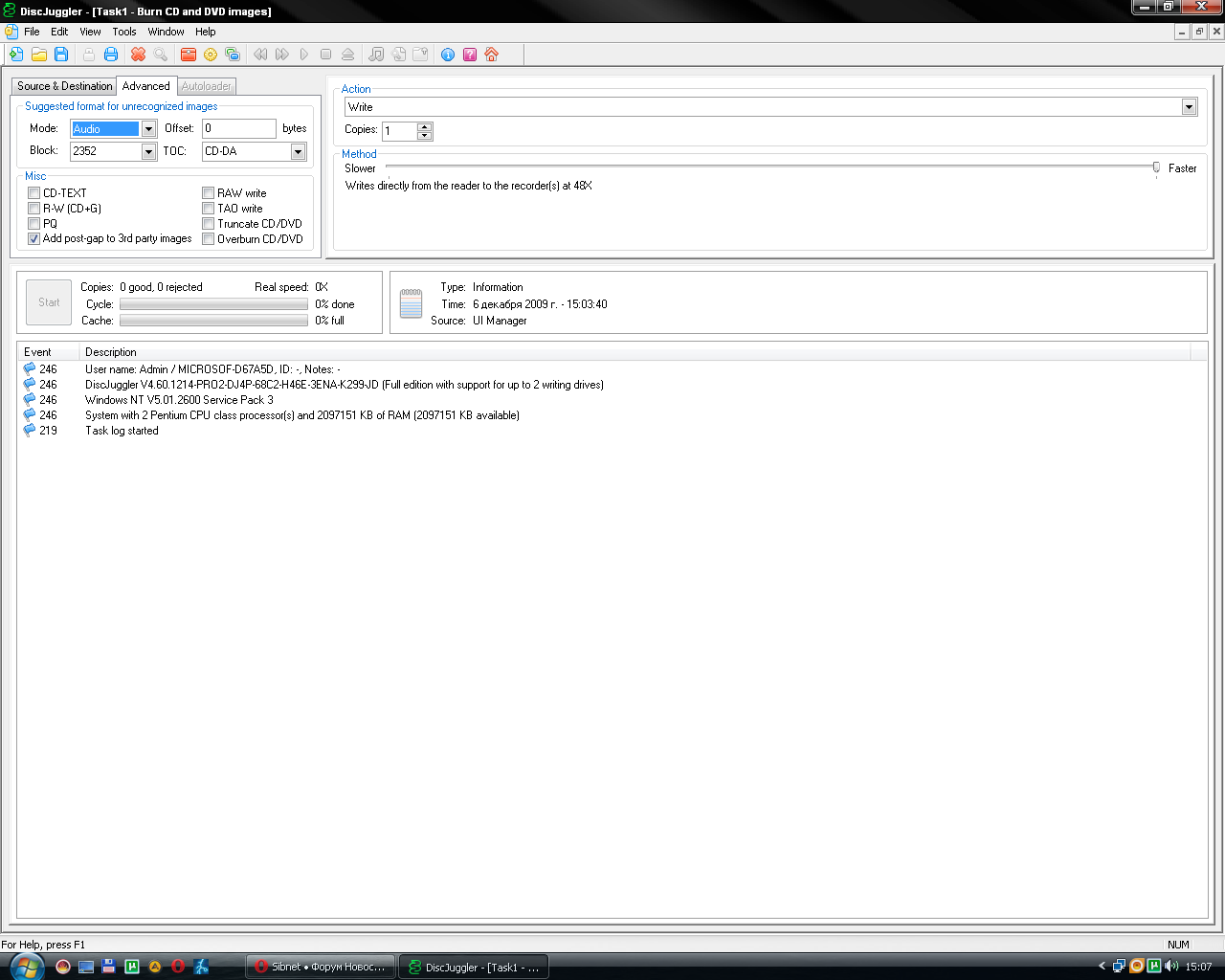The height and width of the screenshot is (980, 1225).
Task: Enable the R-W (CD+G) checkbox
Action: pos(34,209)
